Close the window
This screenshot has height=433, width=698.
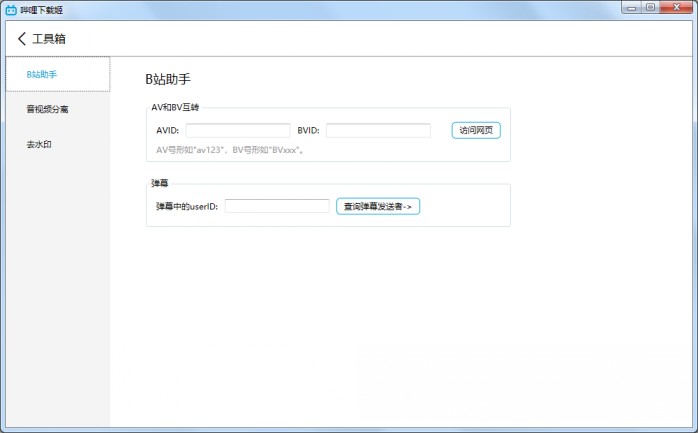[x=676, y=7]
